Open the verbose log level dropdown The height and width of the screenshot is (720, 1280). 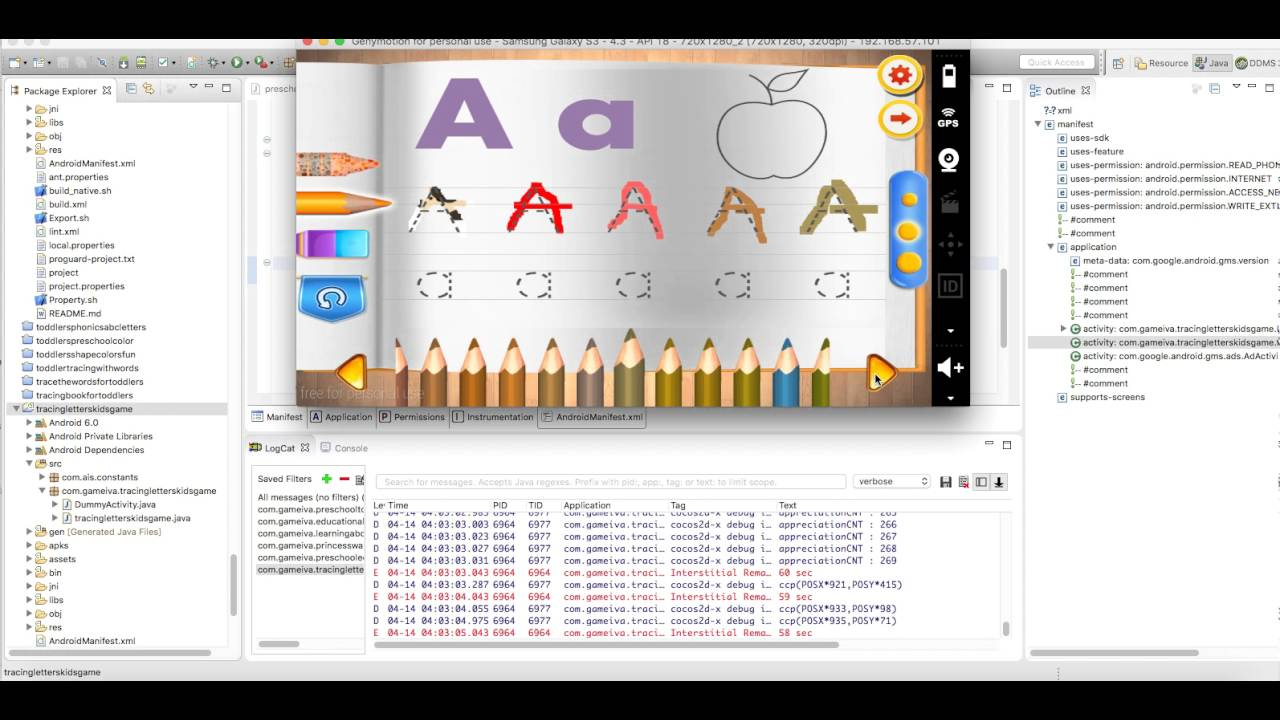click(892, 481)
